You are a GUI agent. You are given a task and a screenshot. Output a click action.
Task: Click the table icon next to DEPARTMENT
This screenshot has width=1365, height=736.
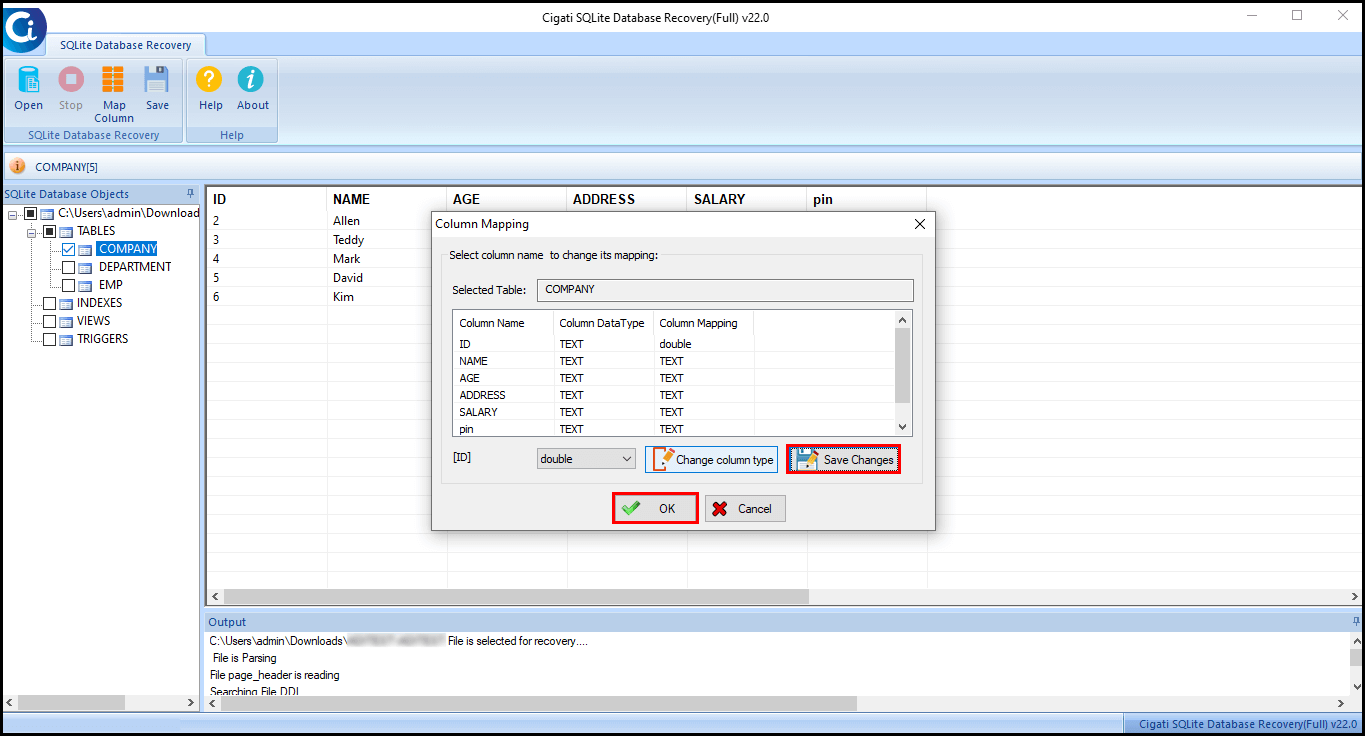pyautogui.click(x=85, y=267)
